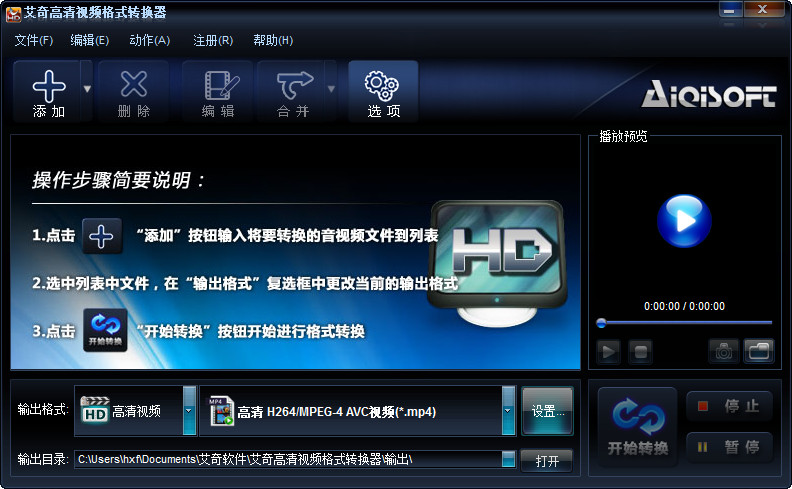Open the 动作(A) menu
Viewport: 792px width, 489px height.
(x=150, y=40)
